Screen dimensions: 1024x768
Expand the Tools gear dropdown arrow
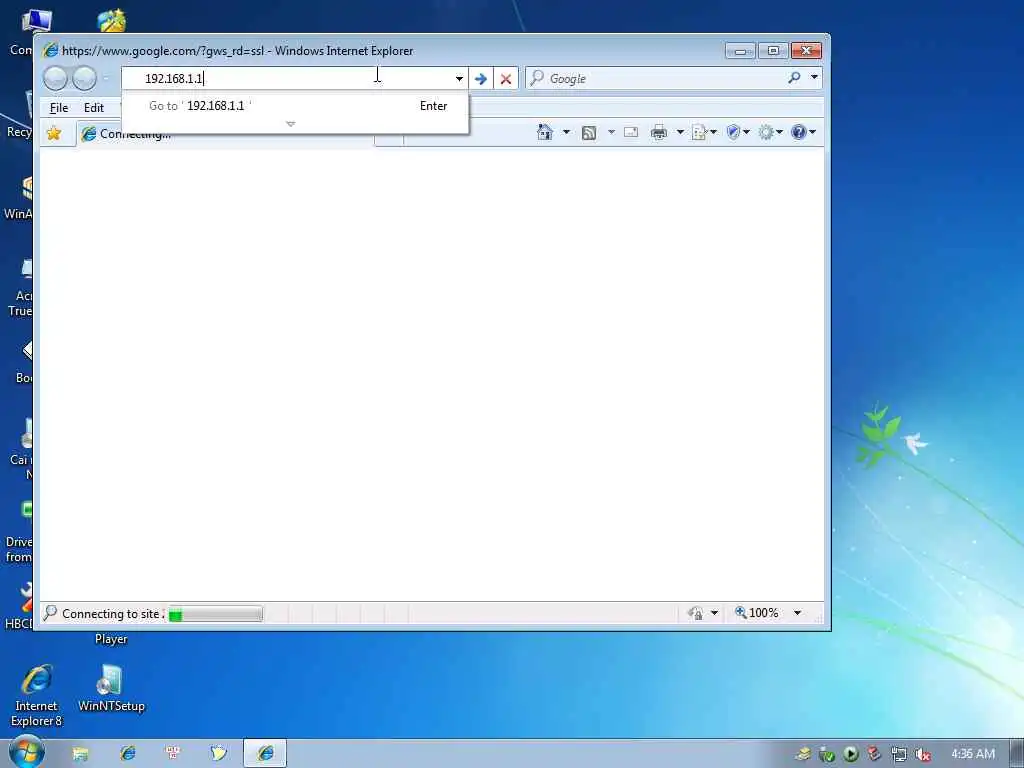[779, 133]
